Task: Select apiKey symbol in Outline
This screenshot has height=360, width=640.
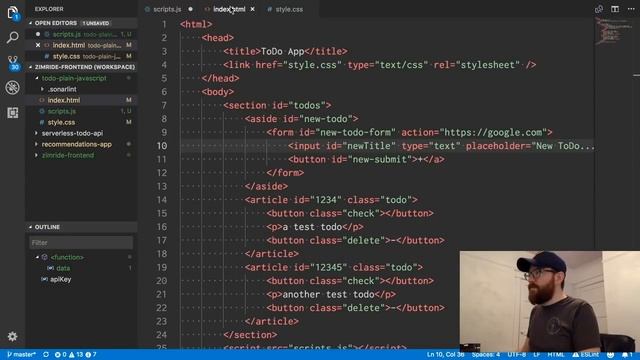Action: [60, 279]
